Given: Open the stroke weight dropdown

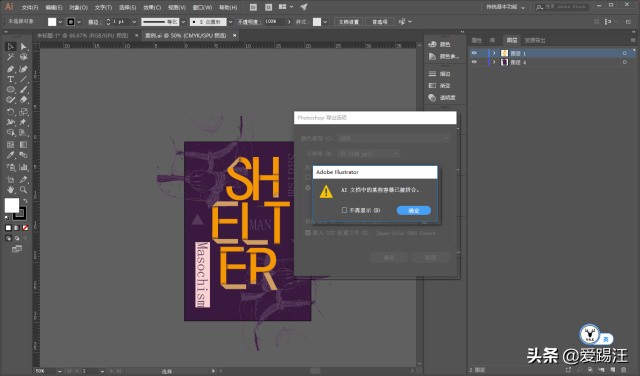Looking at the screenshot, I should [x=134, y=22].
